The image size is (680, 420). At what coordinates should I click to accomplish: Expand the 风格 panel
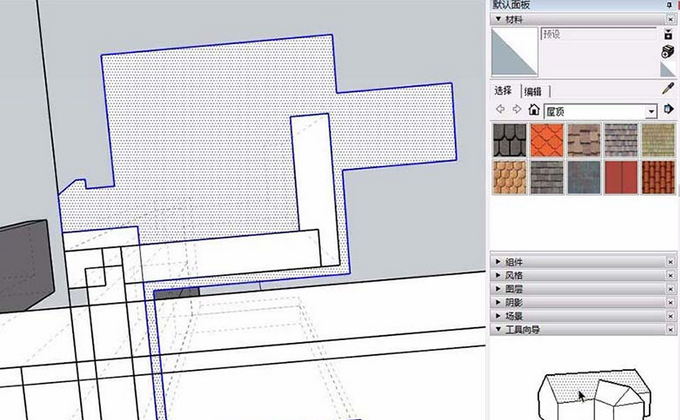[498, 275]
